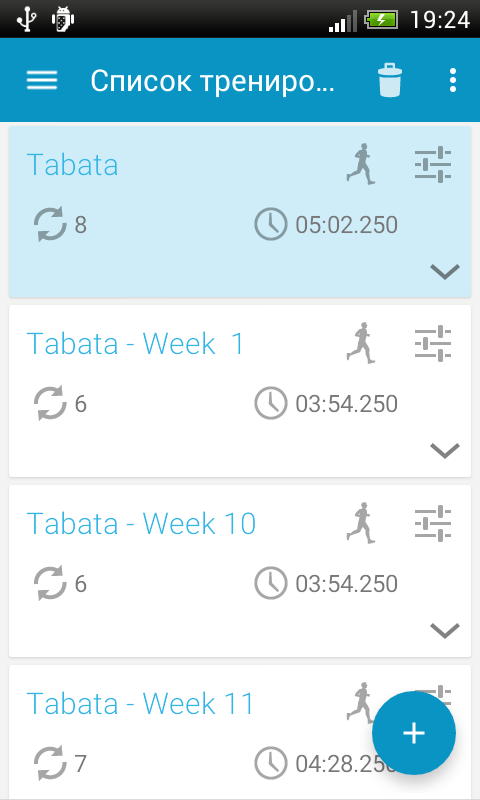This screenshot has width=480, height=800.
Task: Expand the Tabata - Week 1 card
Action: pos(445,451)
